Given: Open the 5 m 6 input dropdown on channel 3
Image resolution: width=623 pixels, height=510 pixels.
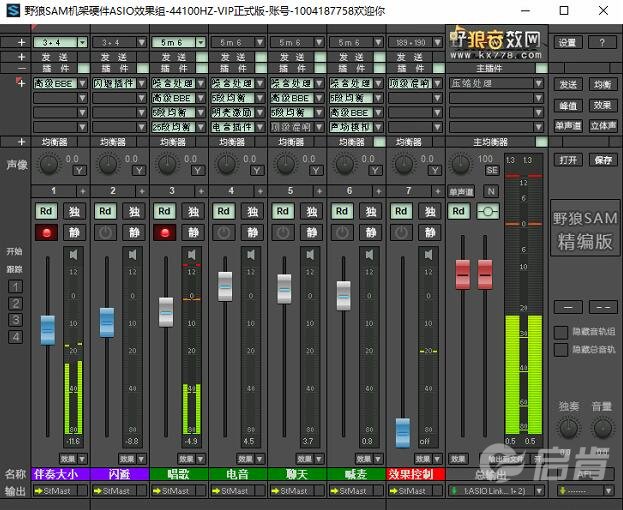Looking at the screenshot, I should tap(201, 42).
